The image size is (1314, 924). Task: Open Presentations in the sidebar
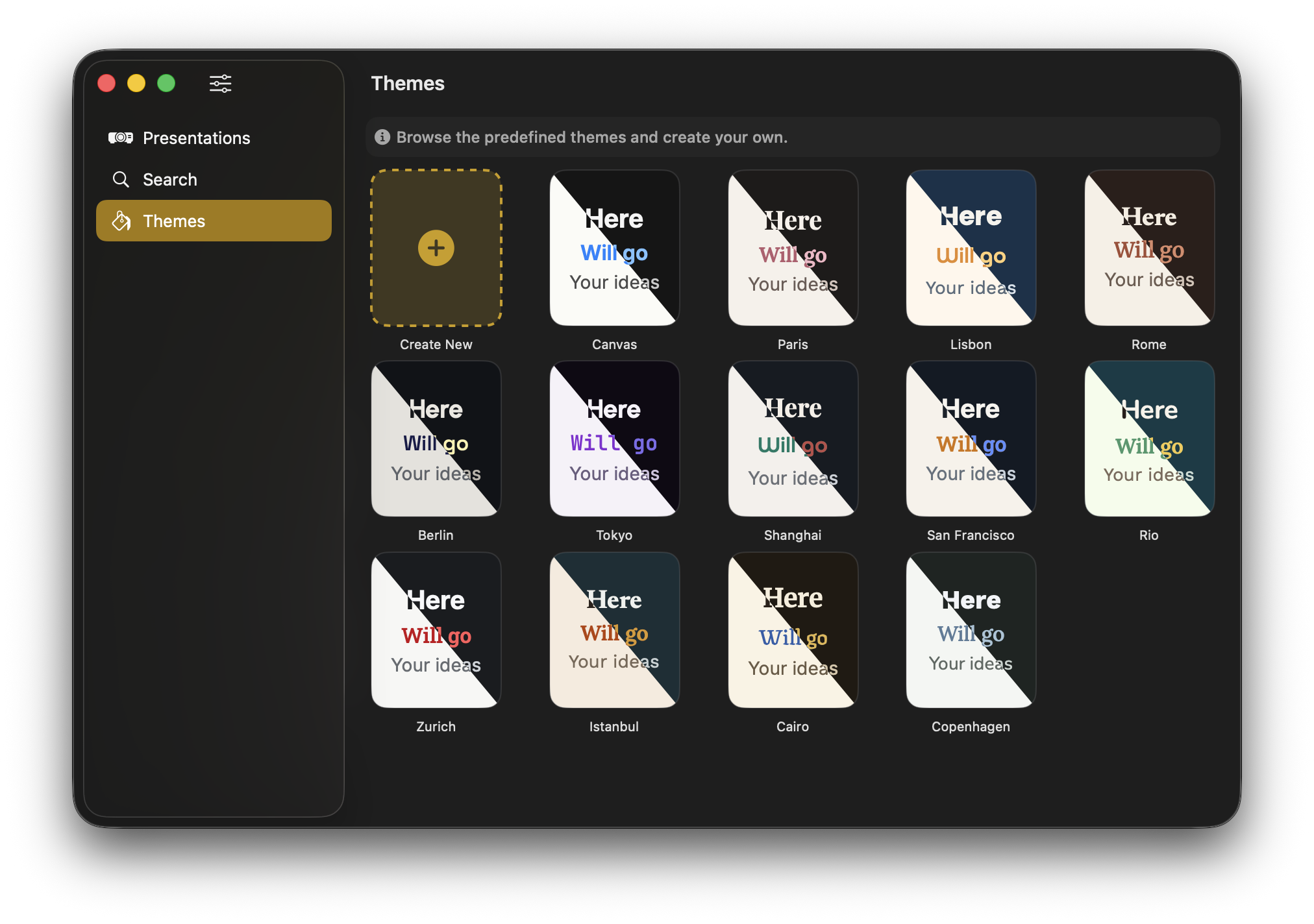click(214, 138)
